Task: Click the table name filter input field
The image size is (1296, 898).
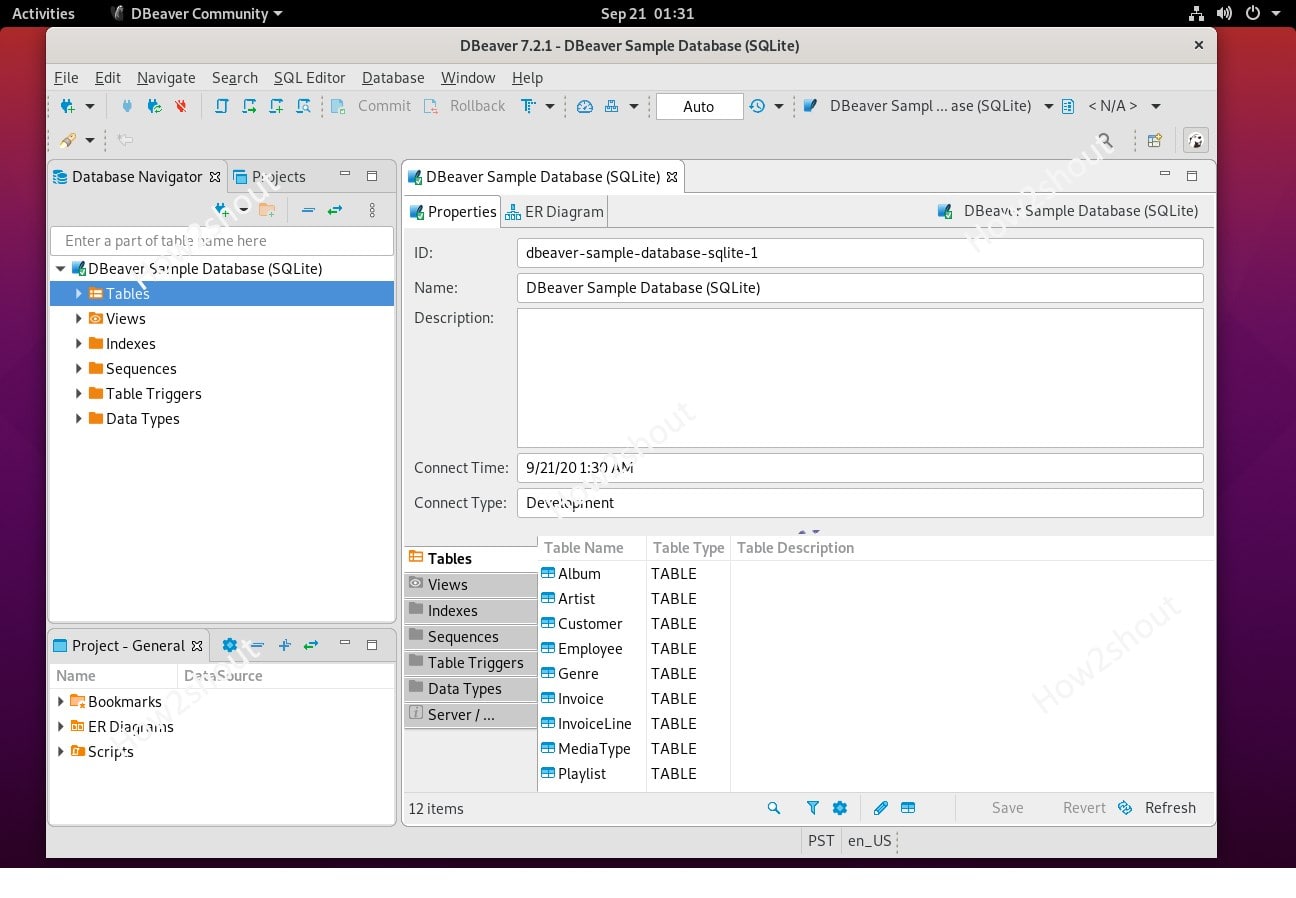Action: pos(220,241)
